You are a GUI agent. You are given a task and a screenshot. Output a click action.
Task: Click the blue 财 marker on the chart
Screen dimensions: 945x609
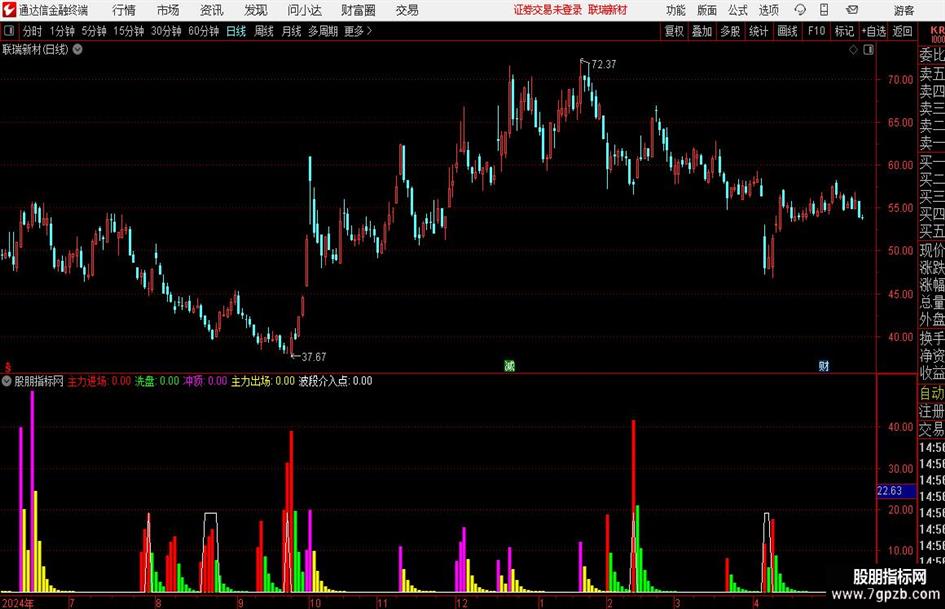(x=824, y=365)
